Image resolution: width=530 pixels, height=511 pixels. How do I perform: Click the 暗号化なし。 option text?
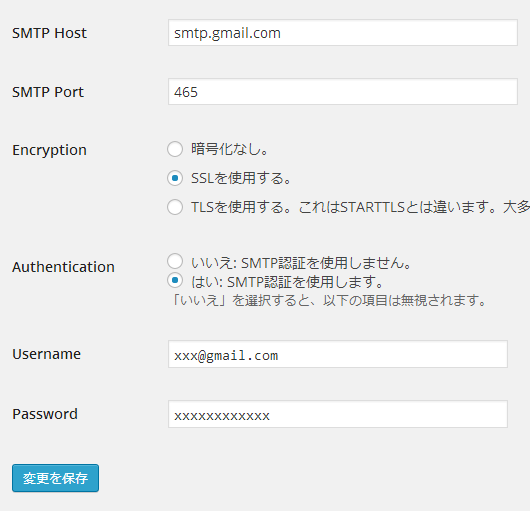(230, 149)
